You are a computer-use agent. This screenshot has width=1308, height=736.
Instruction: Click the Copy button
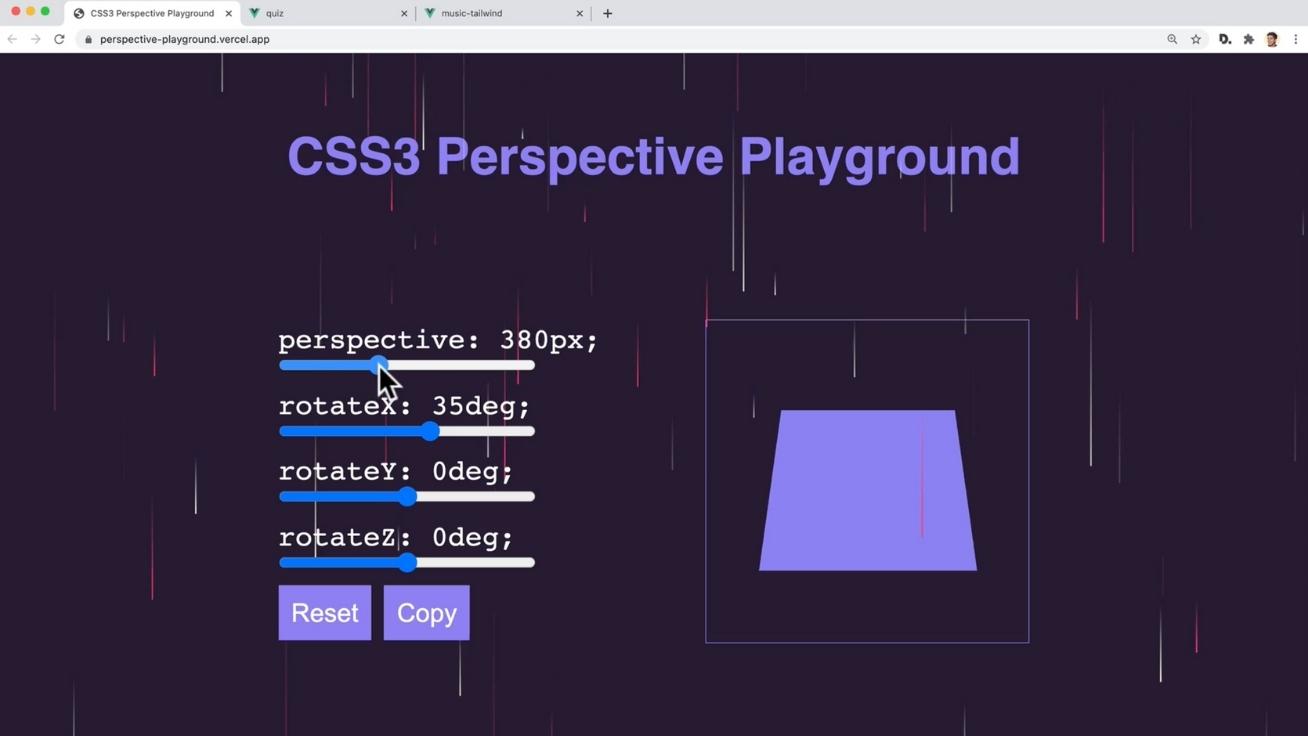(x=426, y=612)
